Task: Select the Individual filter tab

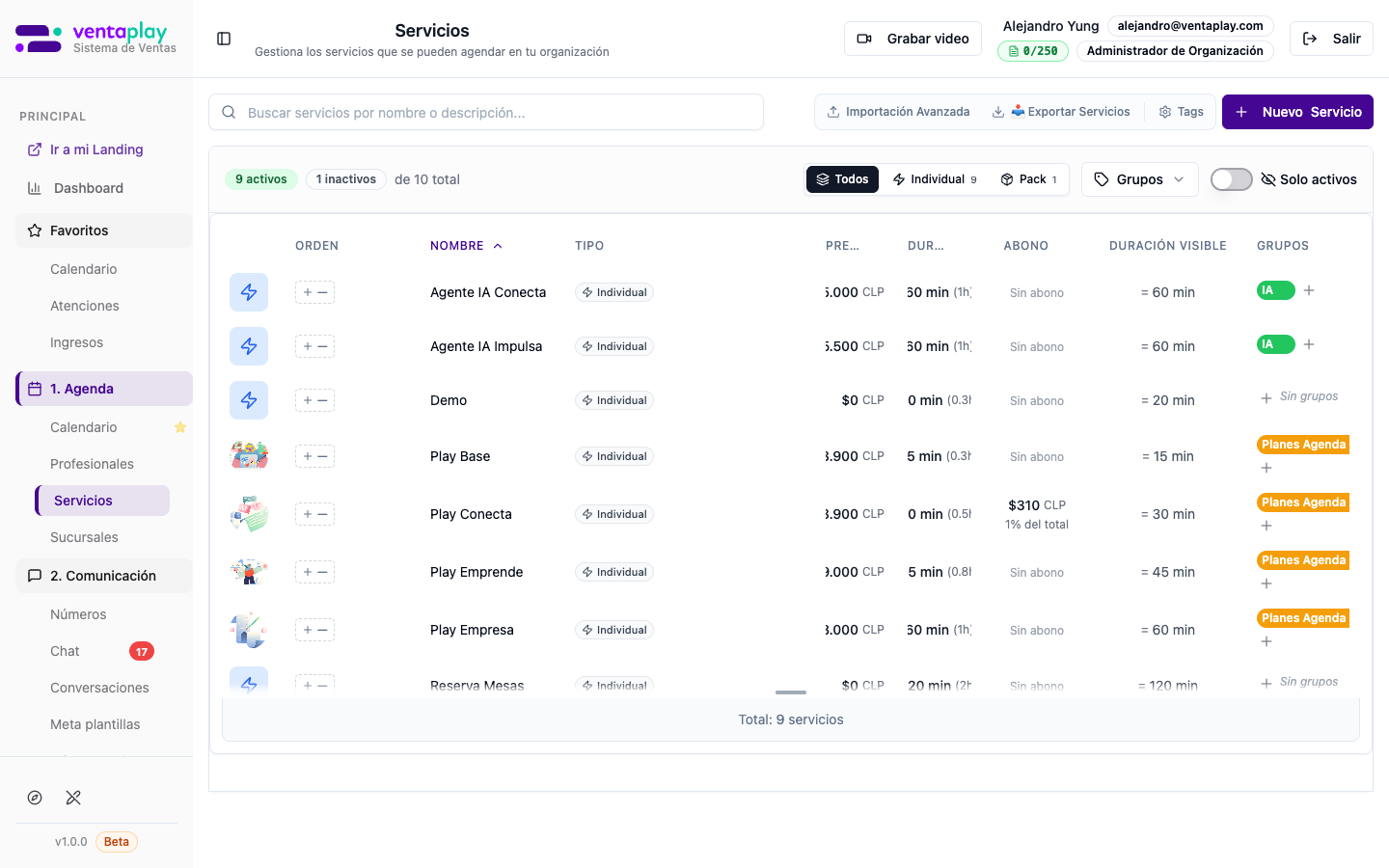Action: 935,179
